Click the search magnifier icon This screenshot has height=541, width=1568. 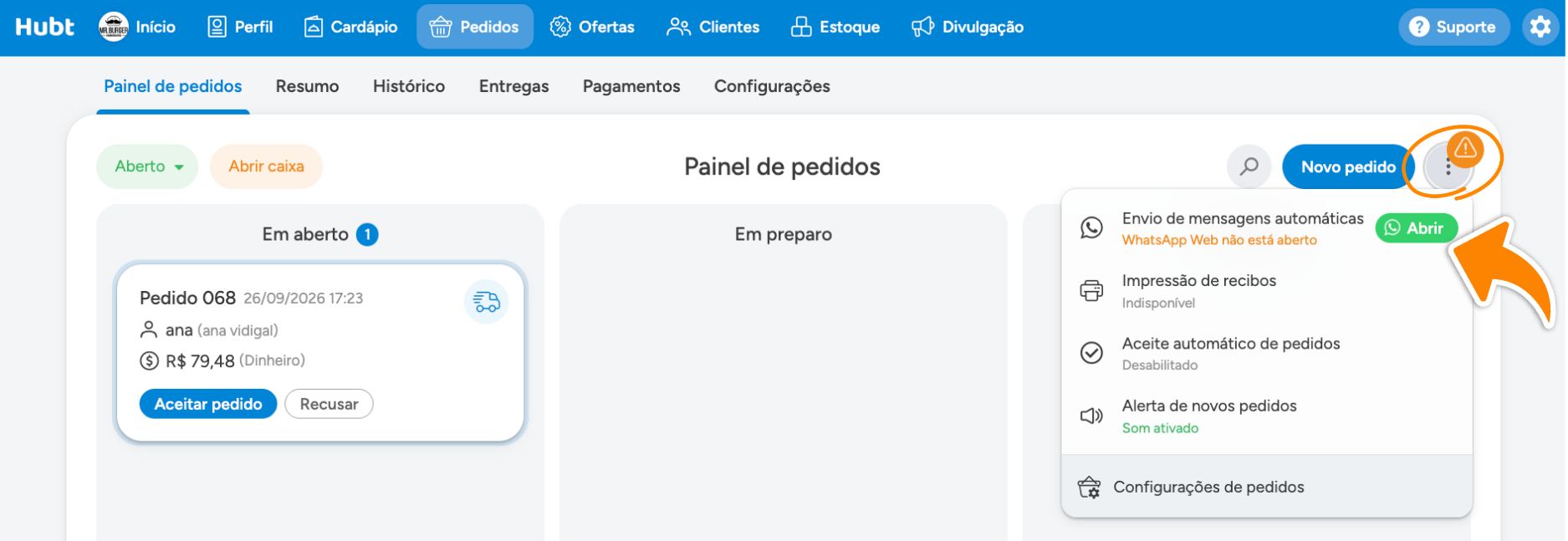pyautogui.click(x=1249, y=166)
